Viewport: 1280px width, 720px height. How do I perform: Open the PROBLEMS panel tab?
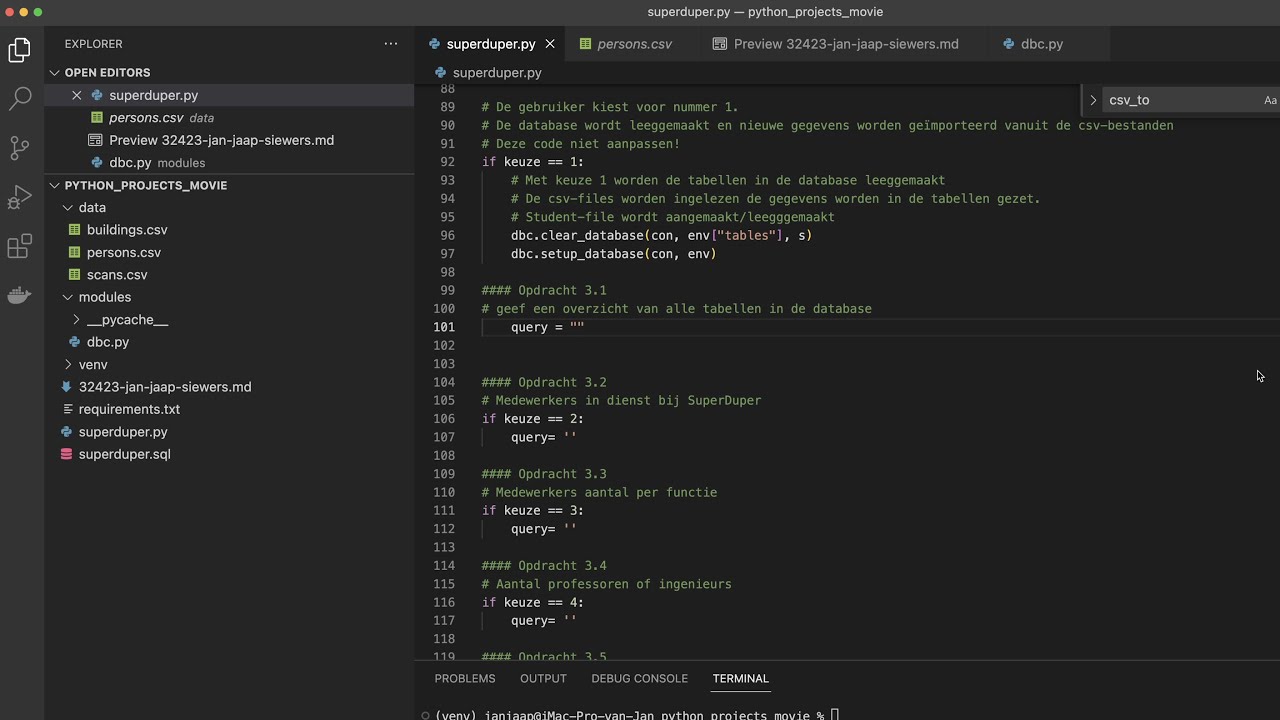click(465, 678)
